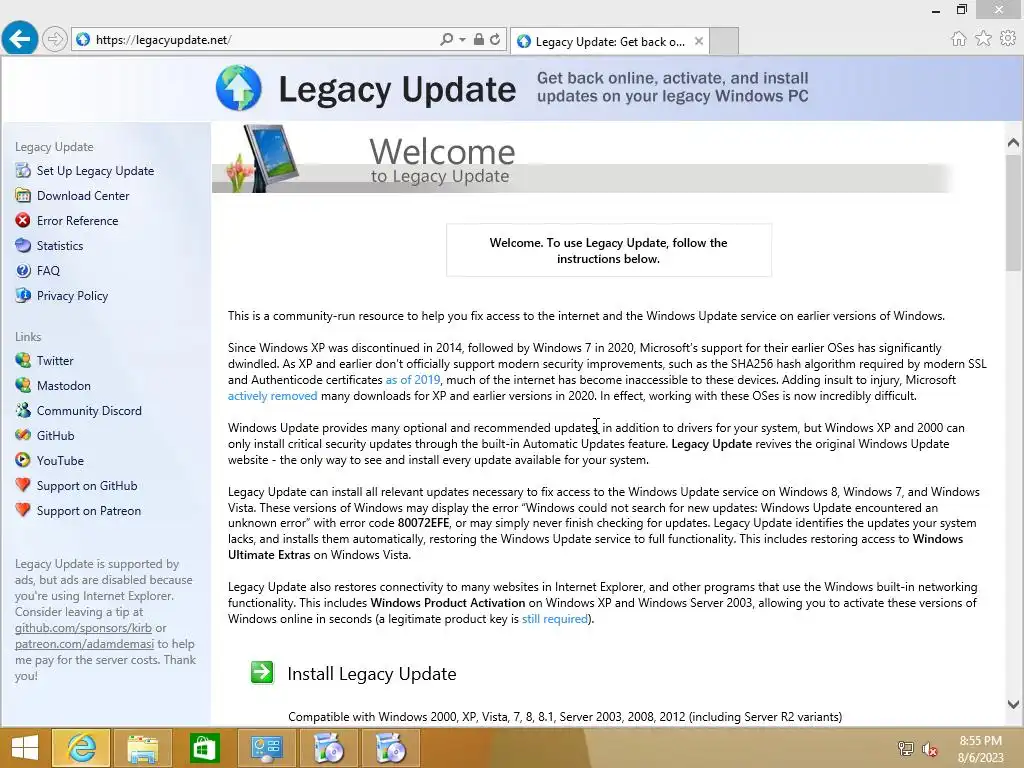
Task: Open Set Up Legacy Update link
Action: [95, 170]
